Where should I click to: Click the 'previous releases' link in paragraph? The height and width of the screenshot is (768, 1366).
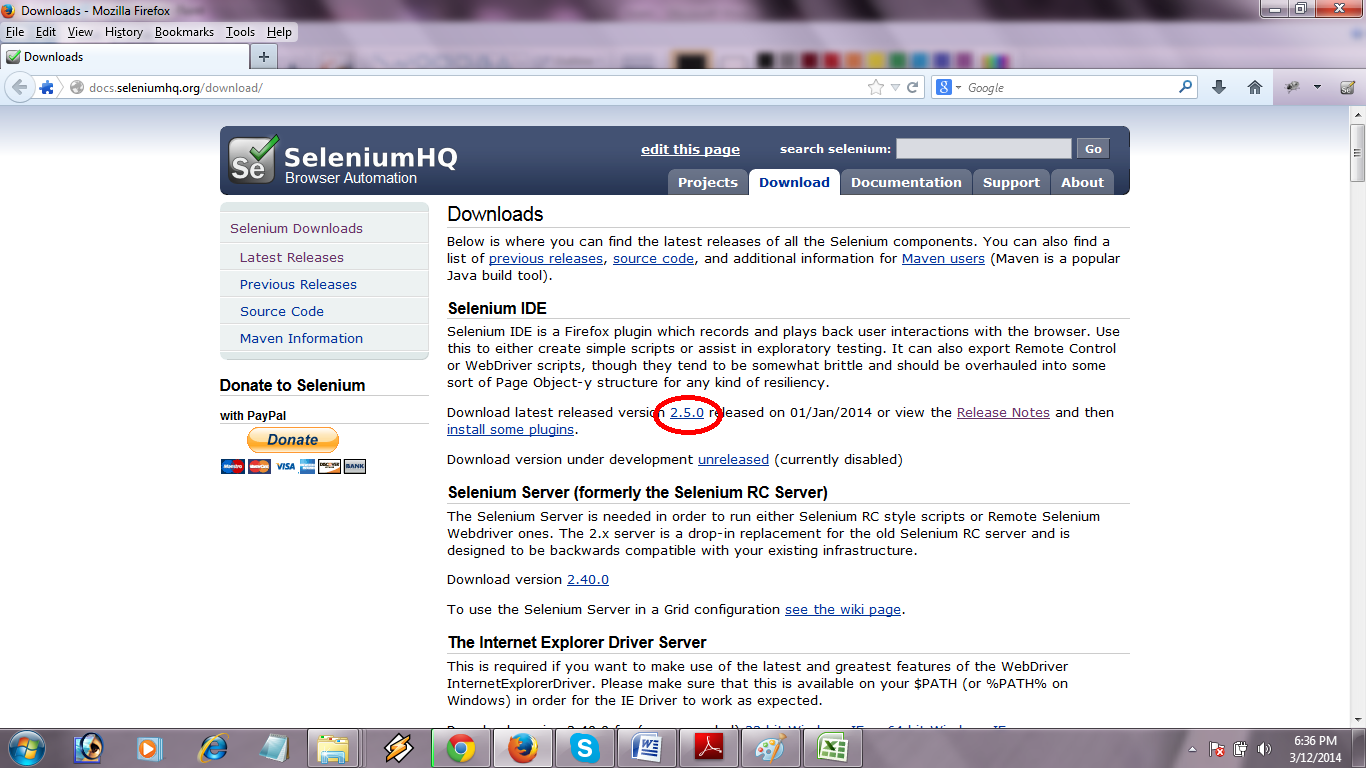tap(546, 258)
